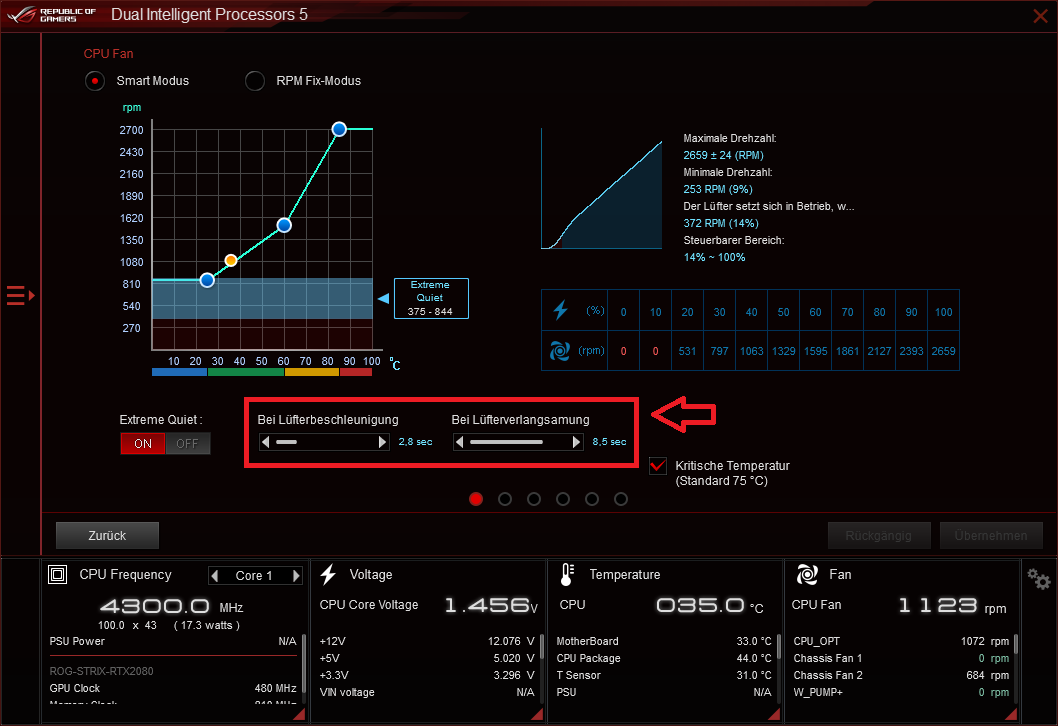Click the ROG Republic of Gamers logo
The height and width of the screenshot is (726, 1058).
pyautogui.click(x=52, y=15)
